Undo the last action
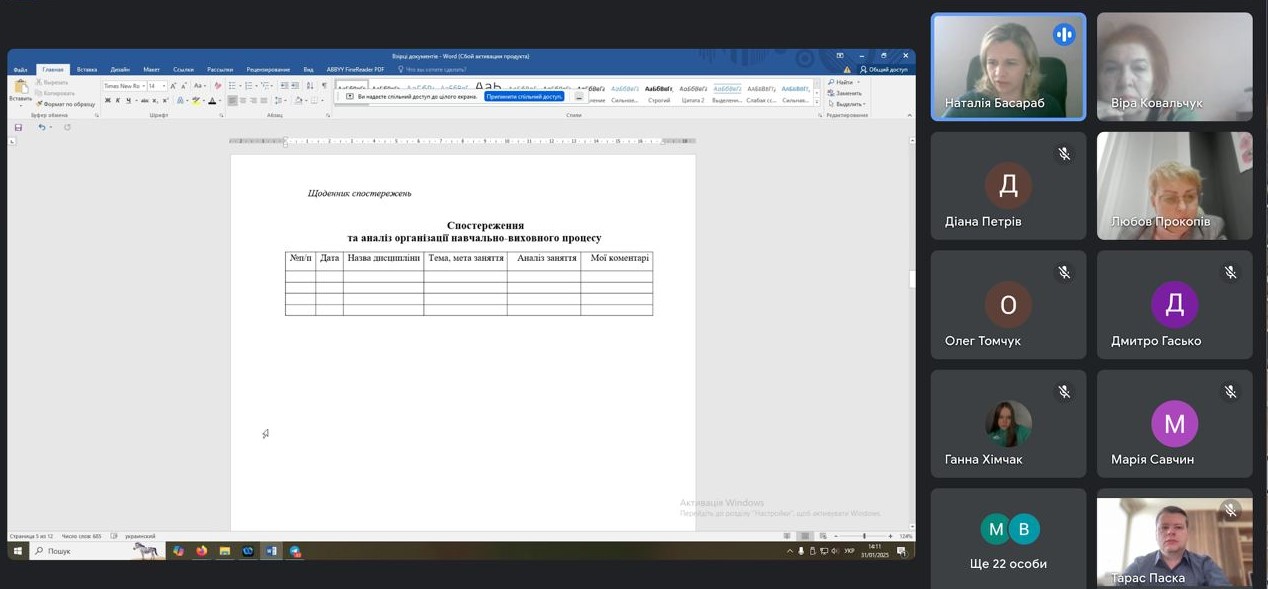Screen dimensions: 1268x589 pyautogui.click(x=42, y=127)
